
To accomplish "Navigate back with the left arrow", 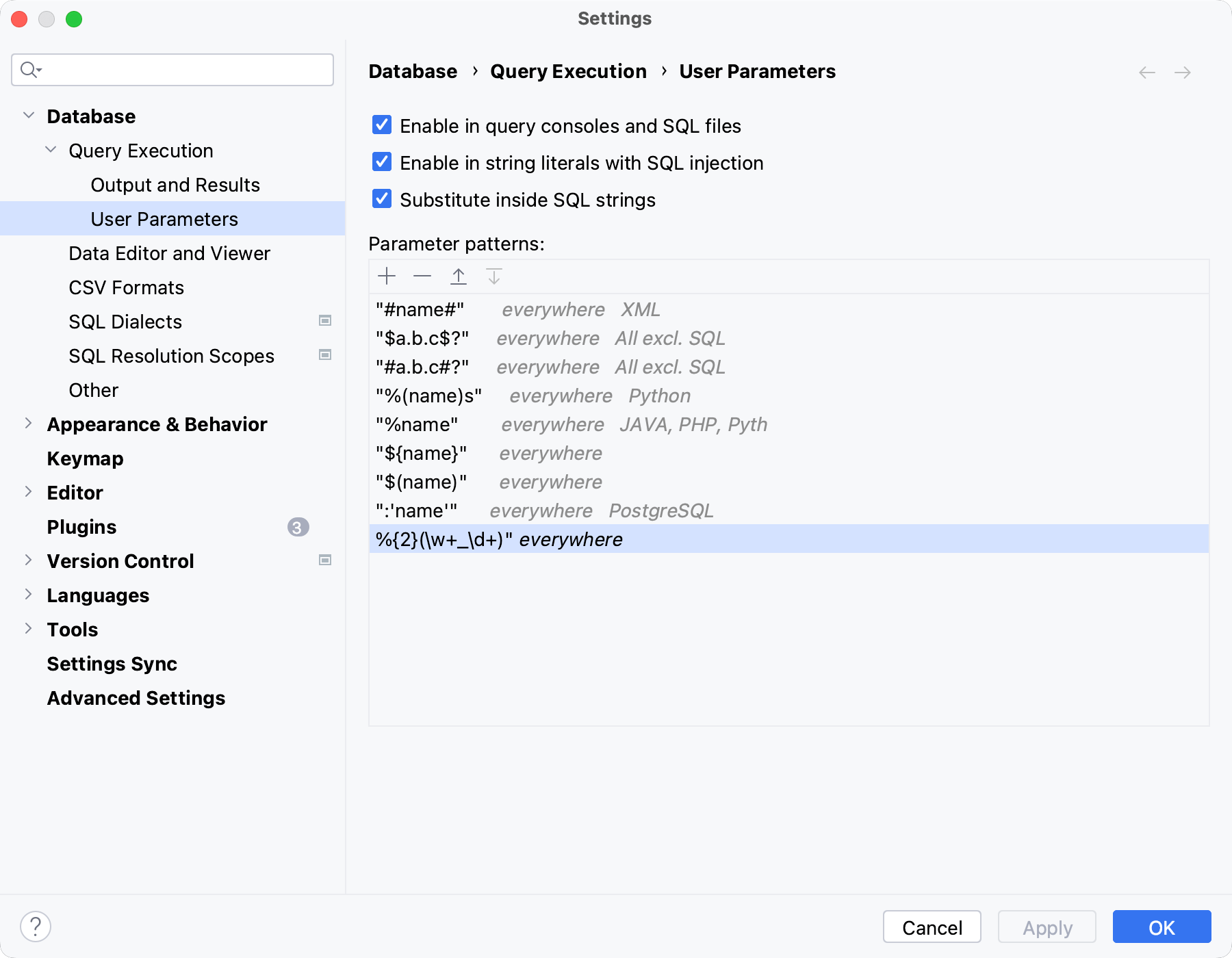I will pos(1146,72).
